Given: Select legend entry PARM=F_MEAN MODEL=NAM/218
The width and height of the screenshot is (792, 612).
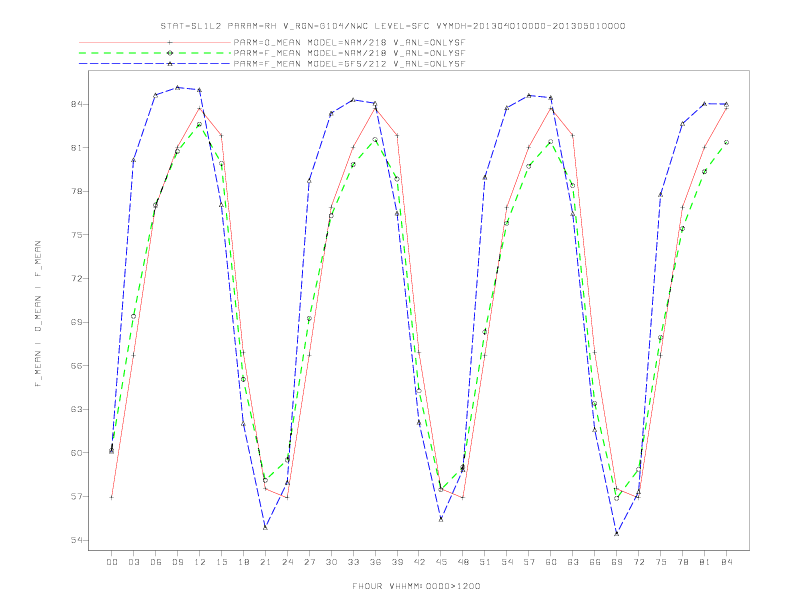Looking at the screenshot, I should coord(349,53).
